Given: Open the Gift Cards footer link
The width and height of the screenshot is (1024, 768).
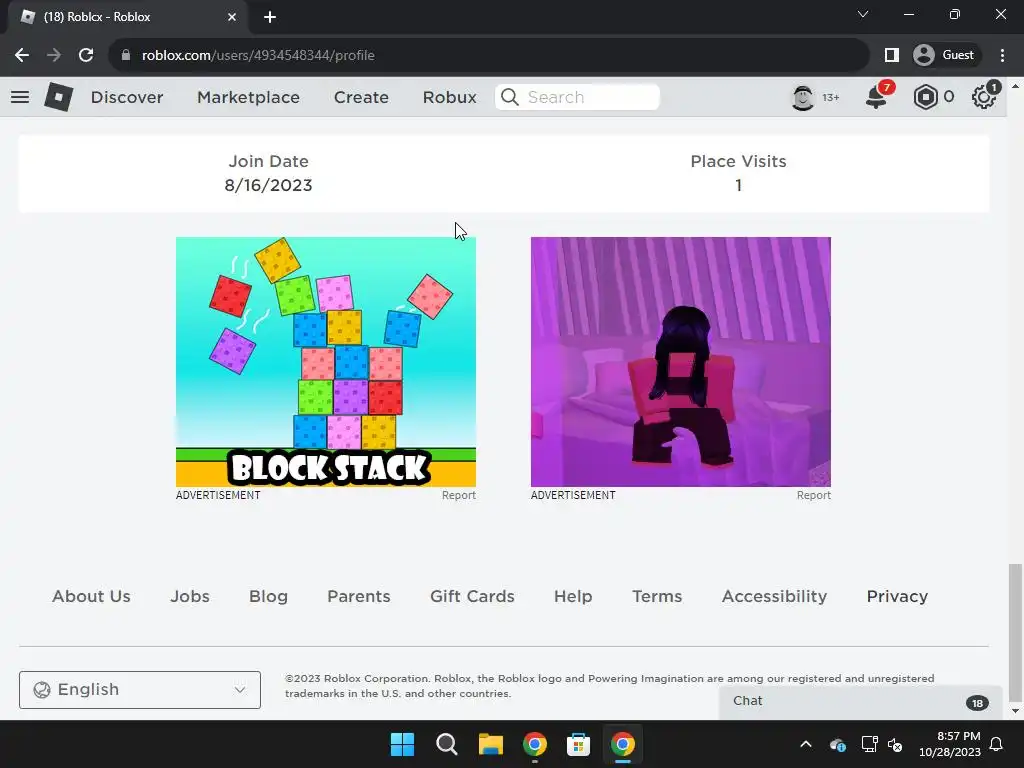Looking at the screenshot, I should pyautogui.click(x=472, y=596).
